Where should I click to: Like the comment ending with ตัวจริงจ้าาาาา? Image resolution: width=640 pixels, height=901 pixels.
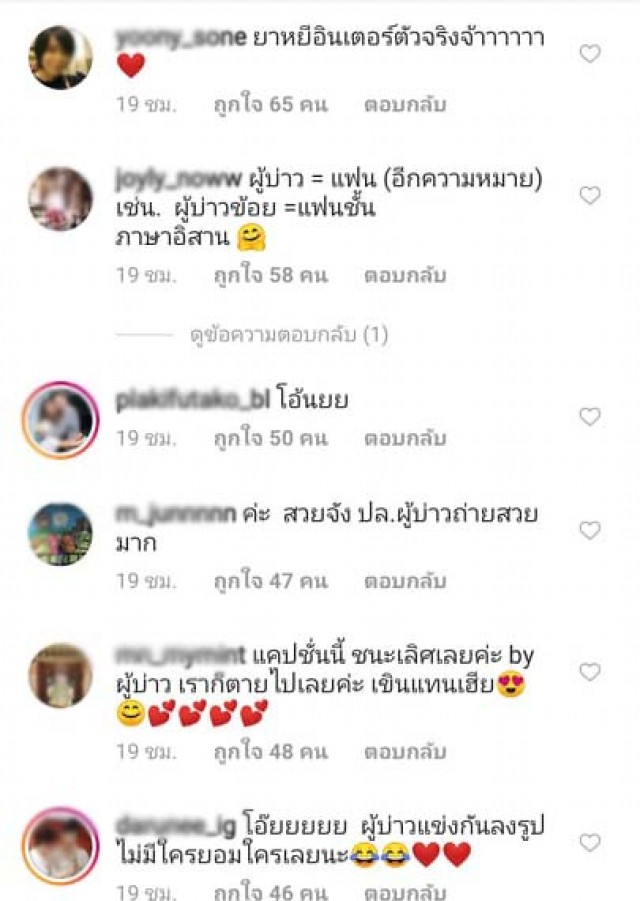click(589, 54)
